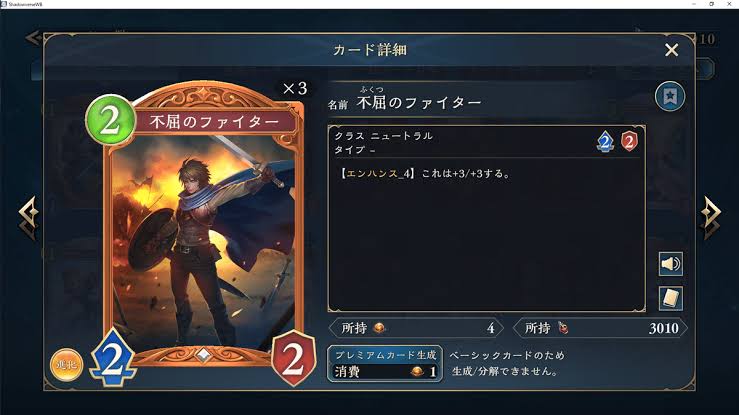Click the 所持 orb count field showing 4
This screenshot has width=739, height=415.
[x=417, y=328]
